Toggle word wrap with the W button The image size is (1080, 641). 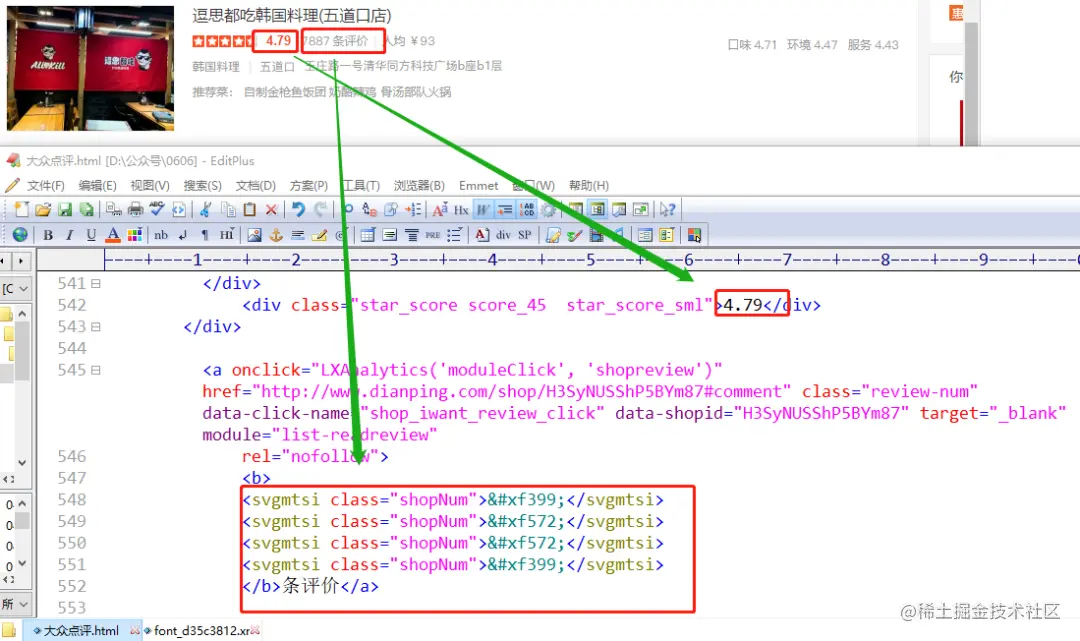pos(483,209)
